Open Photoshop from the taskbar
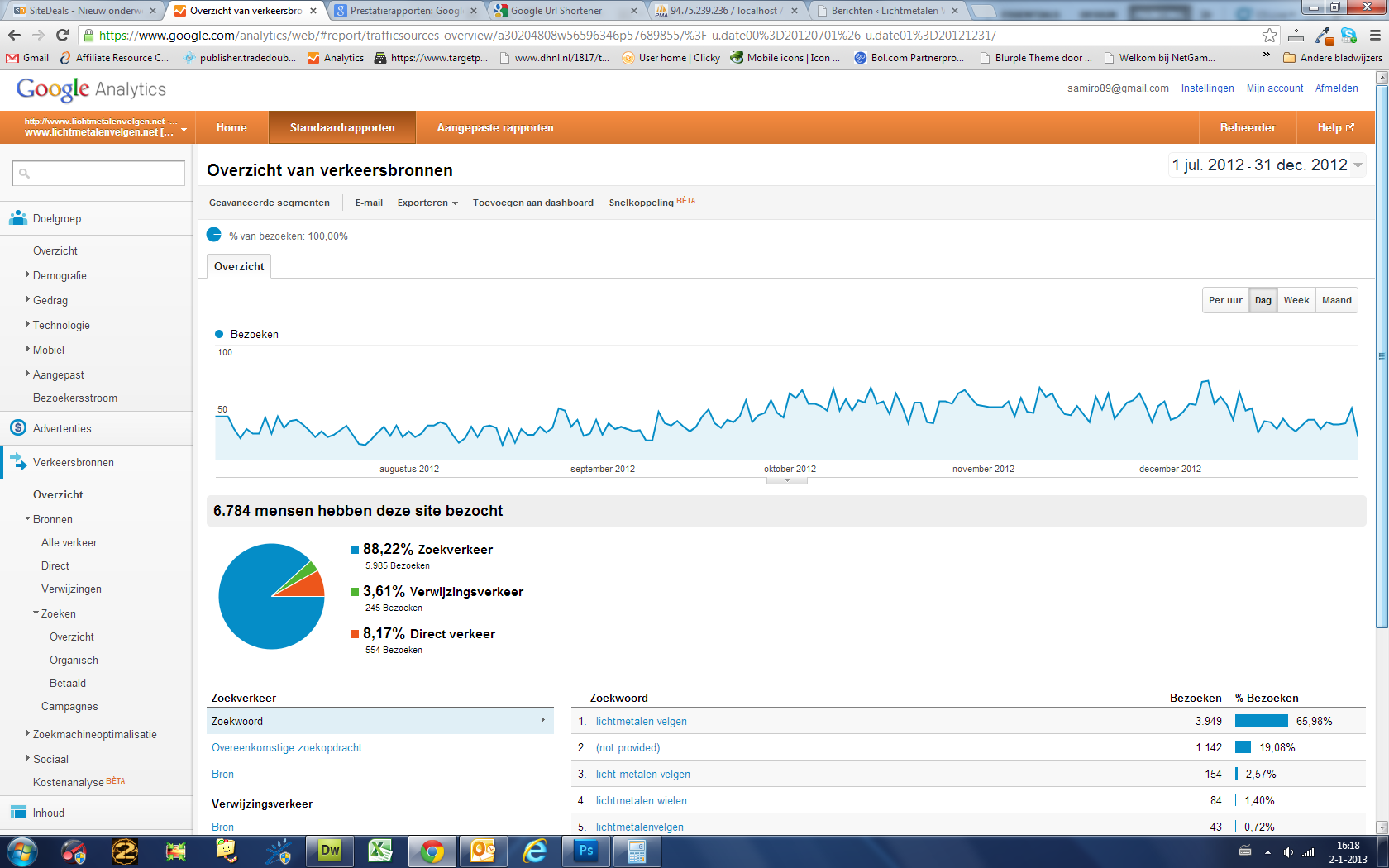Screen dimensions: 1389x868 tap(586, 851)
